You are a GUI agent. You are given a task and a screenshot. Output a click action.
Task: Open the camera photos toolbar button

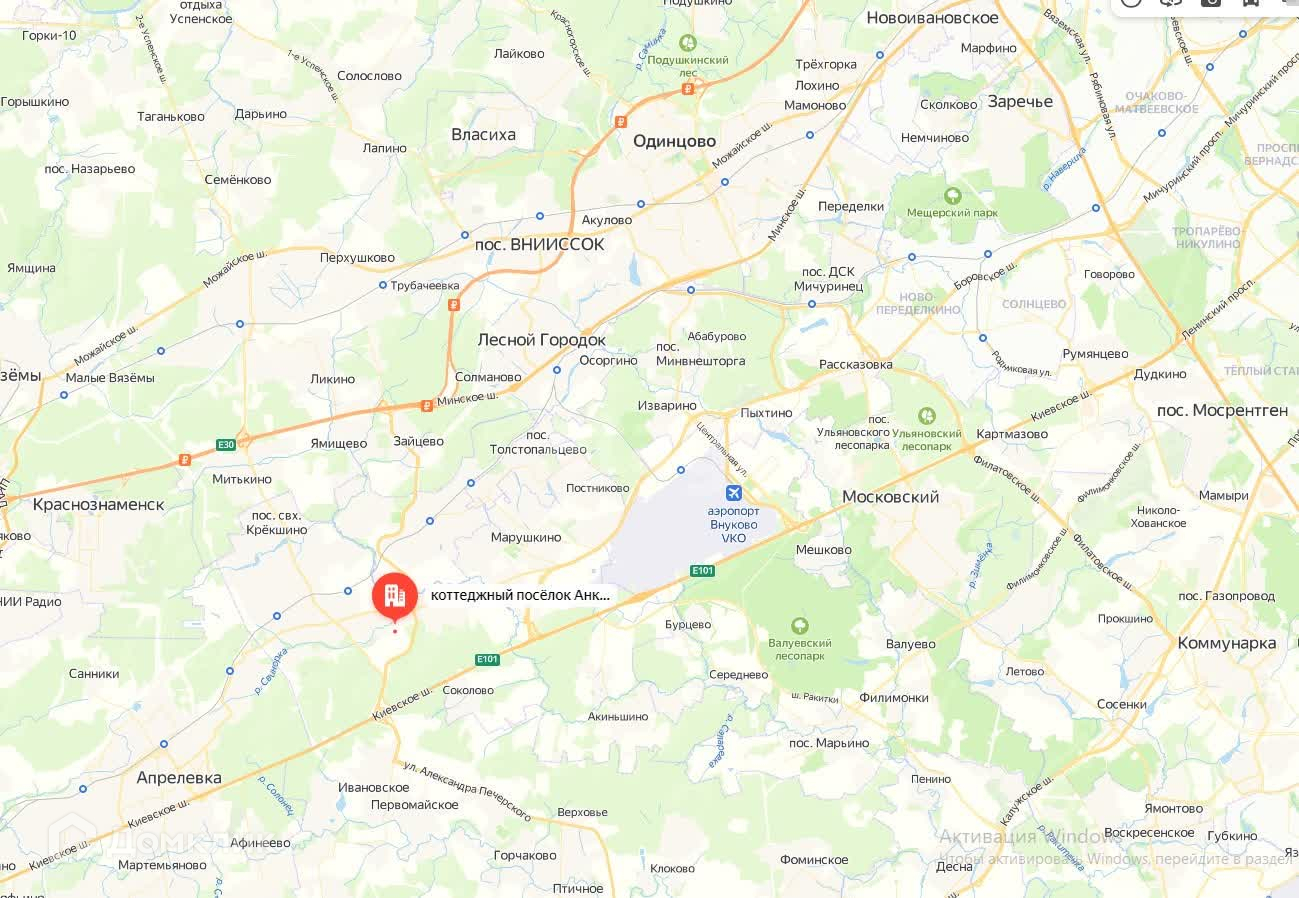(1210, 3)
